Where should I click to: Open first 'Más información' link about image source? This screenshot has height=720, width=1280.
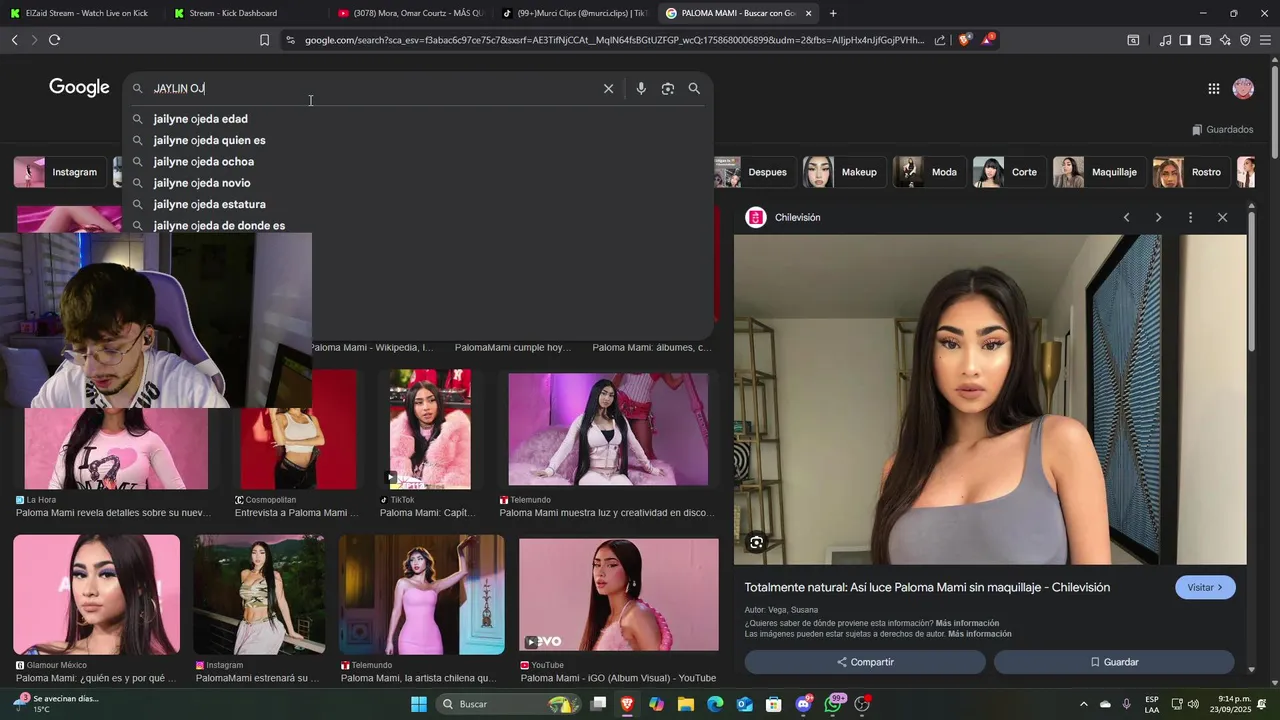[x=967, y=623]
